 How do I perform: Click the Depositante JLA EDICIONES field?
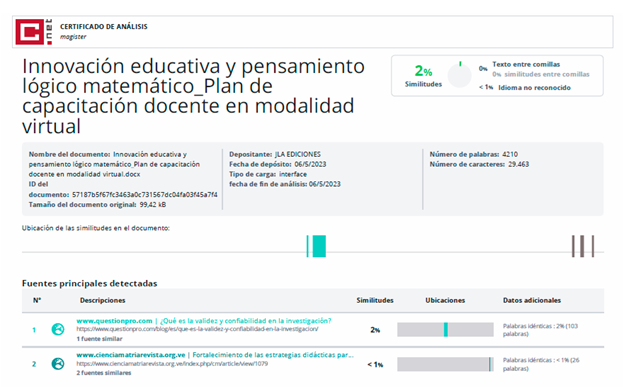[275, 154]
